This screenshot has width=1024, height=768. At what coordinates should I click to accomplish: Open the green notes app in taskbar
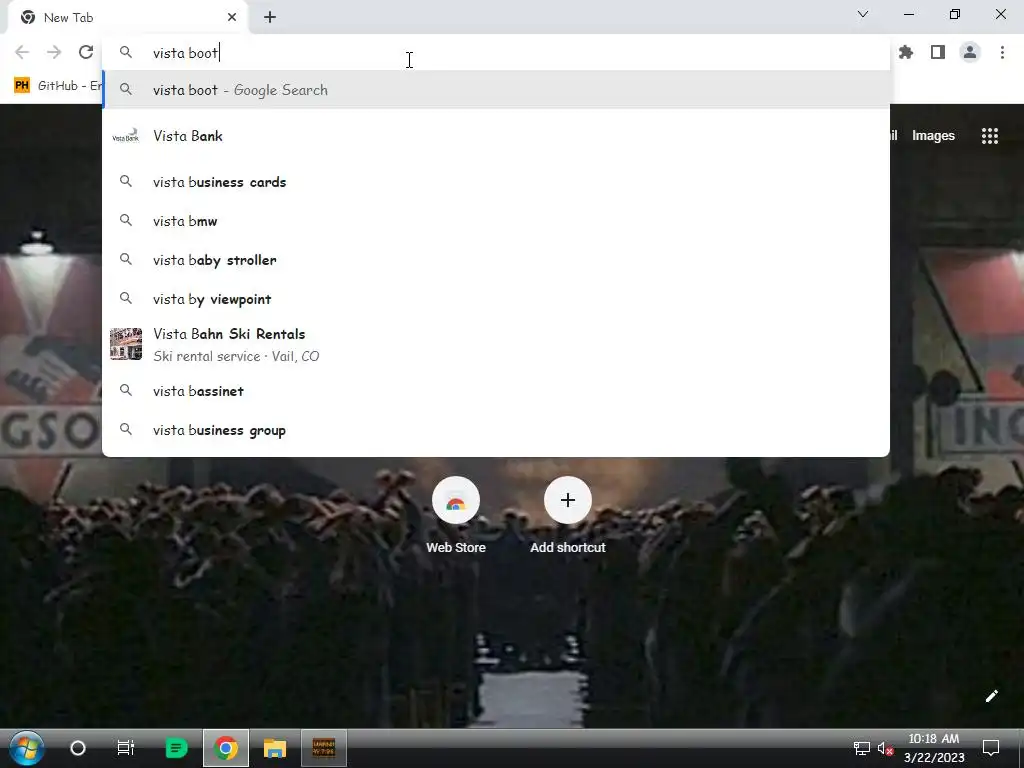(176, 748)
